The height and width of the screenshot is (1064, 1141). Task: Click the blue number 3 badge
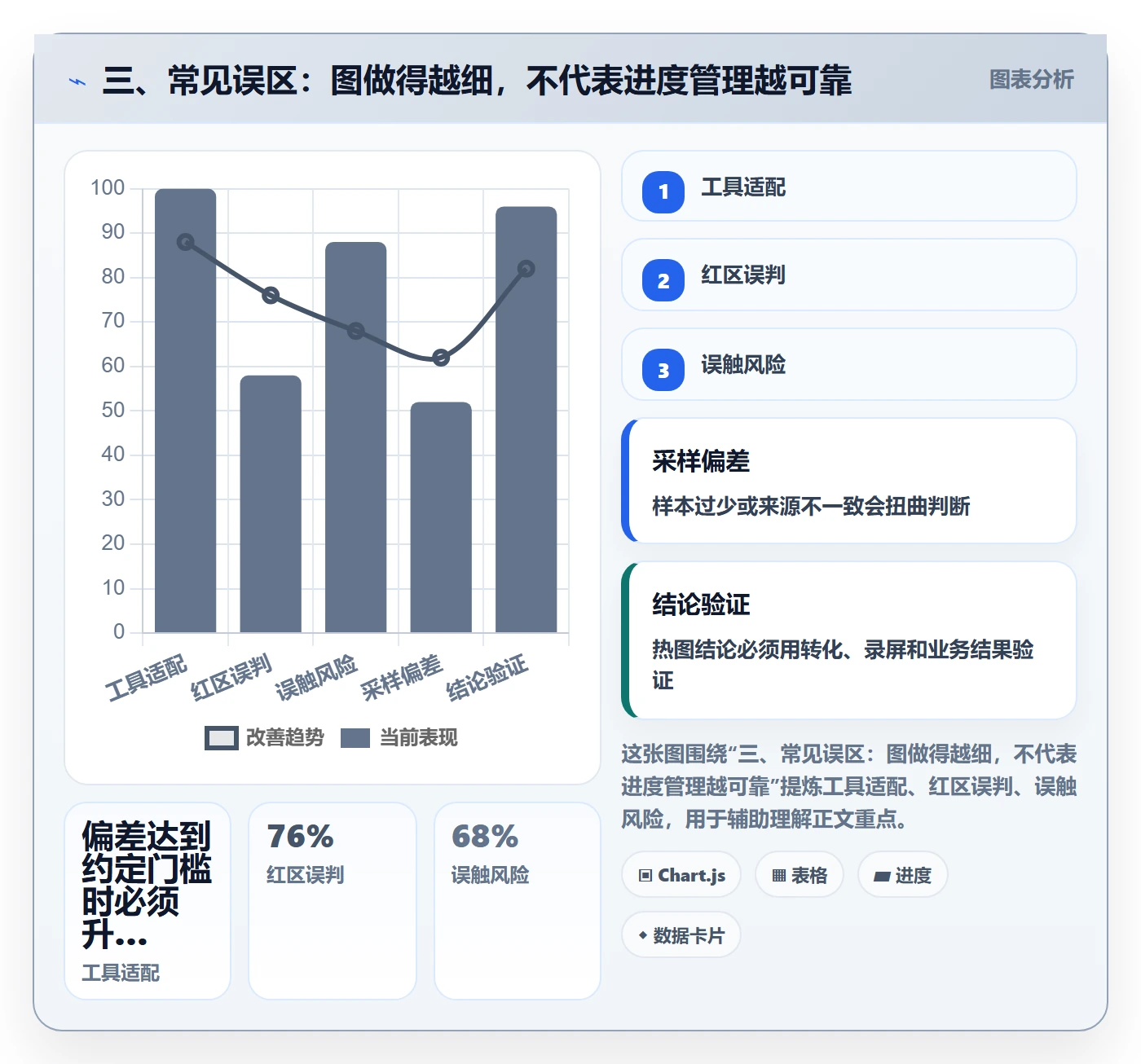663,370
